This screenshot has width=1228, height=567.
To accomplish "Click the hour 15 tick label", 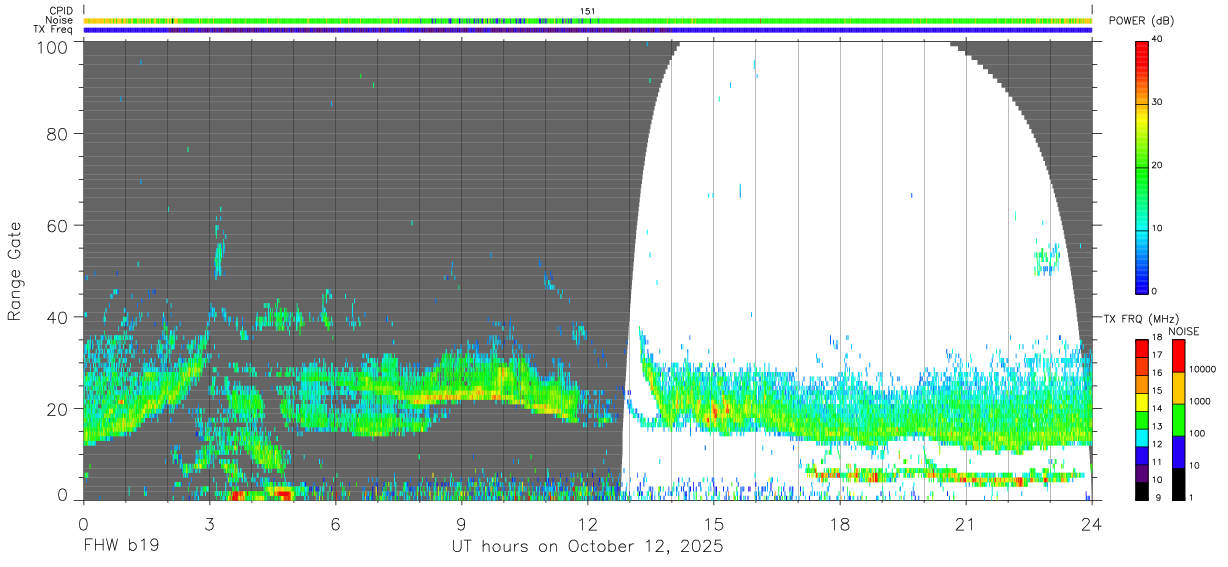I will coord(713,523).
